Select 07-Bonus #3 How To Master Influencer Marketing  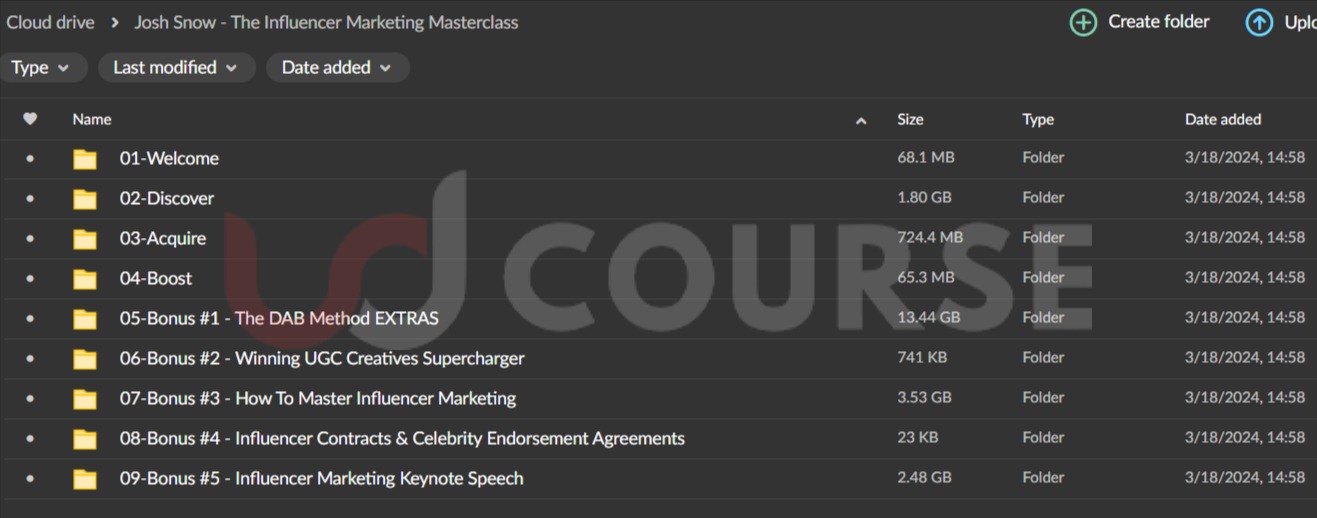(x=318, y=398)
